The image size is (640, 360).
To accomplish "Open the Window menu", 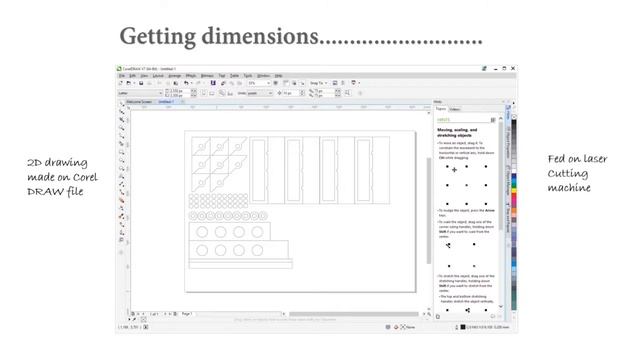I will point(263,76).
